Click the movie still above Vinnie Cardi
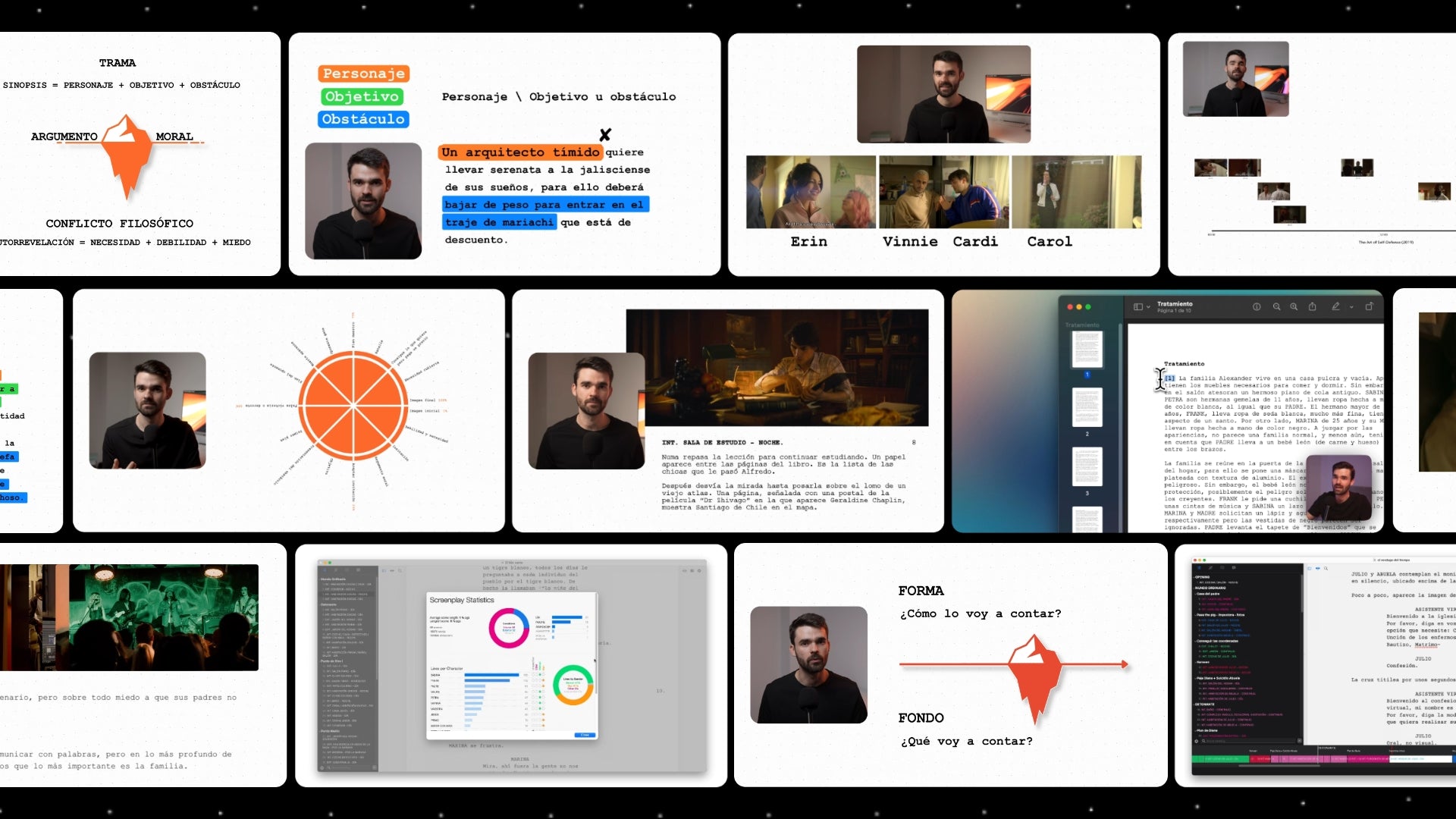 [943, 192]
